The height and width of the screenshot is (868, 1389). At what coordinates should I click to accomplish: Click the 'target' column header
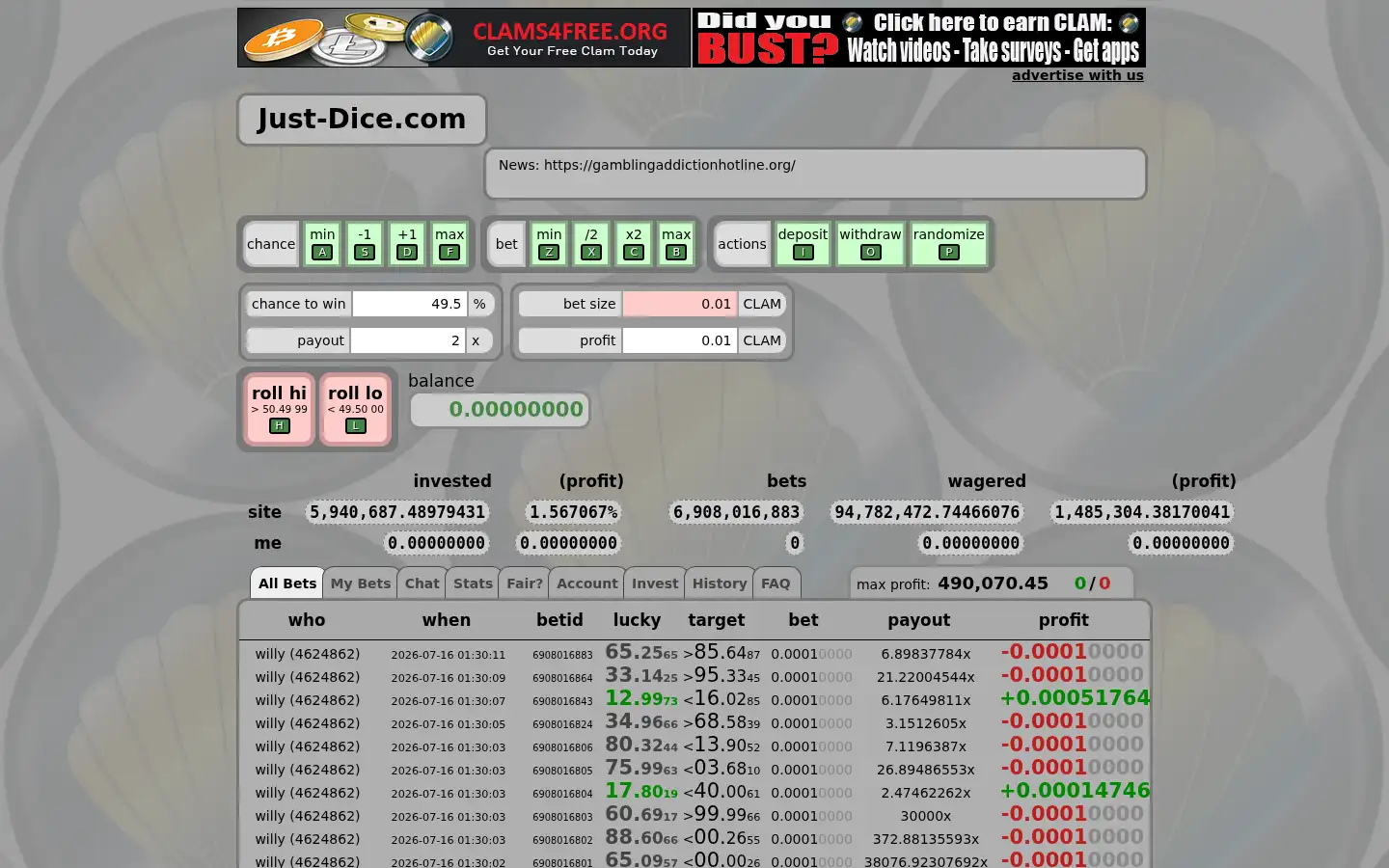[x=717, y=620]
